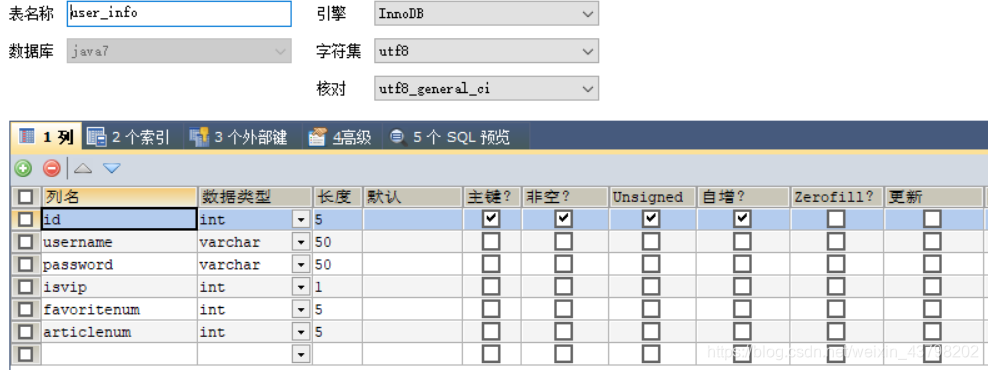Click the table name field user_info
This screenshot has height=370, width=988.
pos(179,13)
